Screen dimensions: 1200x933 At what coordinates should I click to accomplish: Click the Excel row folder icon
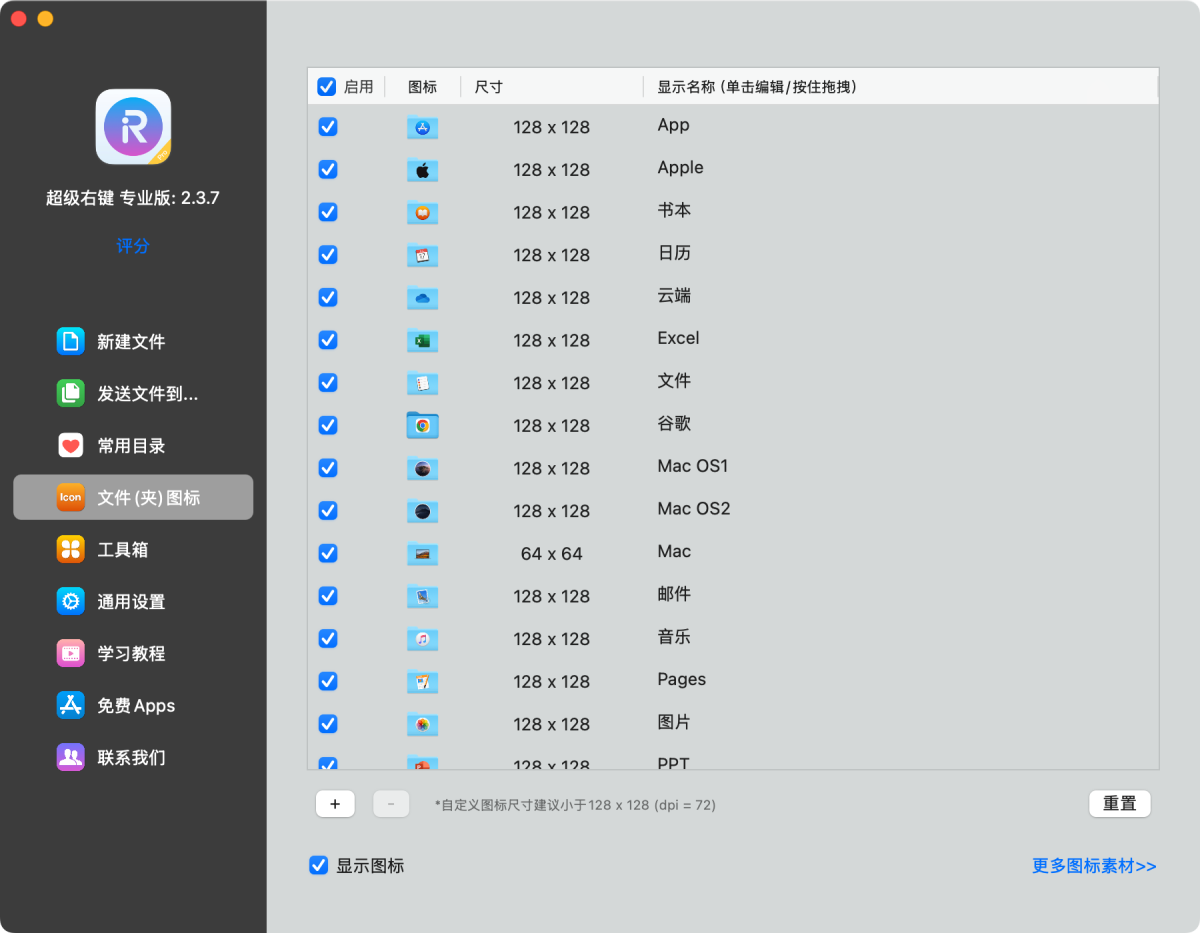point(423,340)
